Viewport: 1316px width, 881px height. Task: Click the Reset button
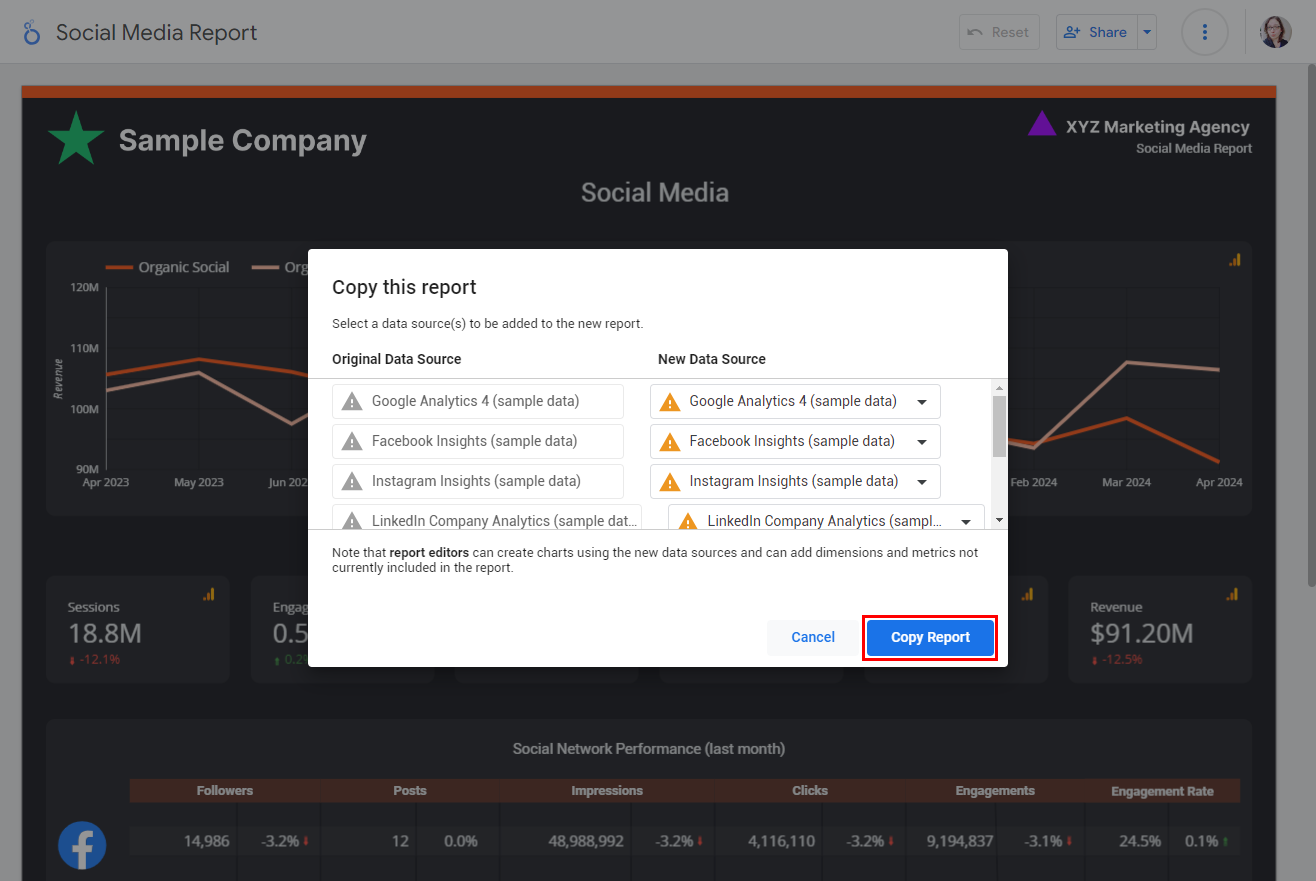coord(999,32)
